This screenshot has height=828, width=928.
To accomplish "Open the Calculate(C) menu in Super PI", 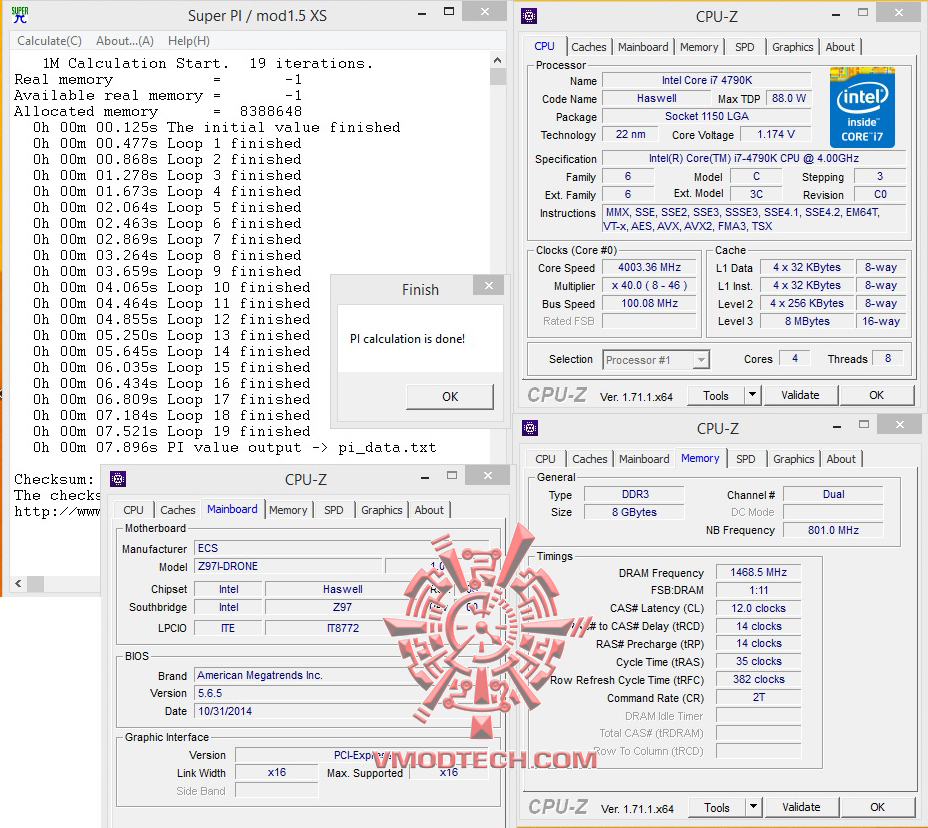I will [49, 41].
